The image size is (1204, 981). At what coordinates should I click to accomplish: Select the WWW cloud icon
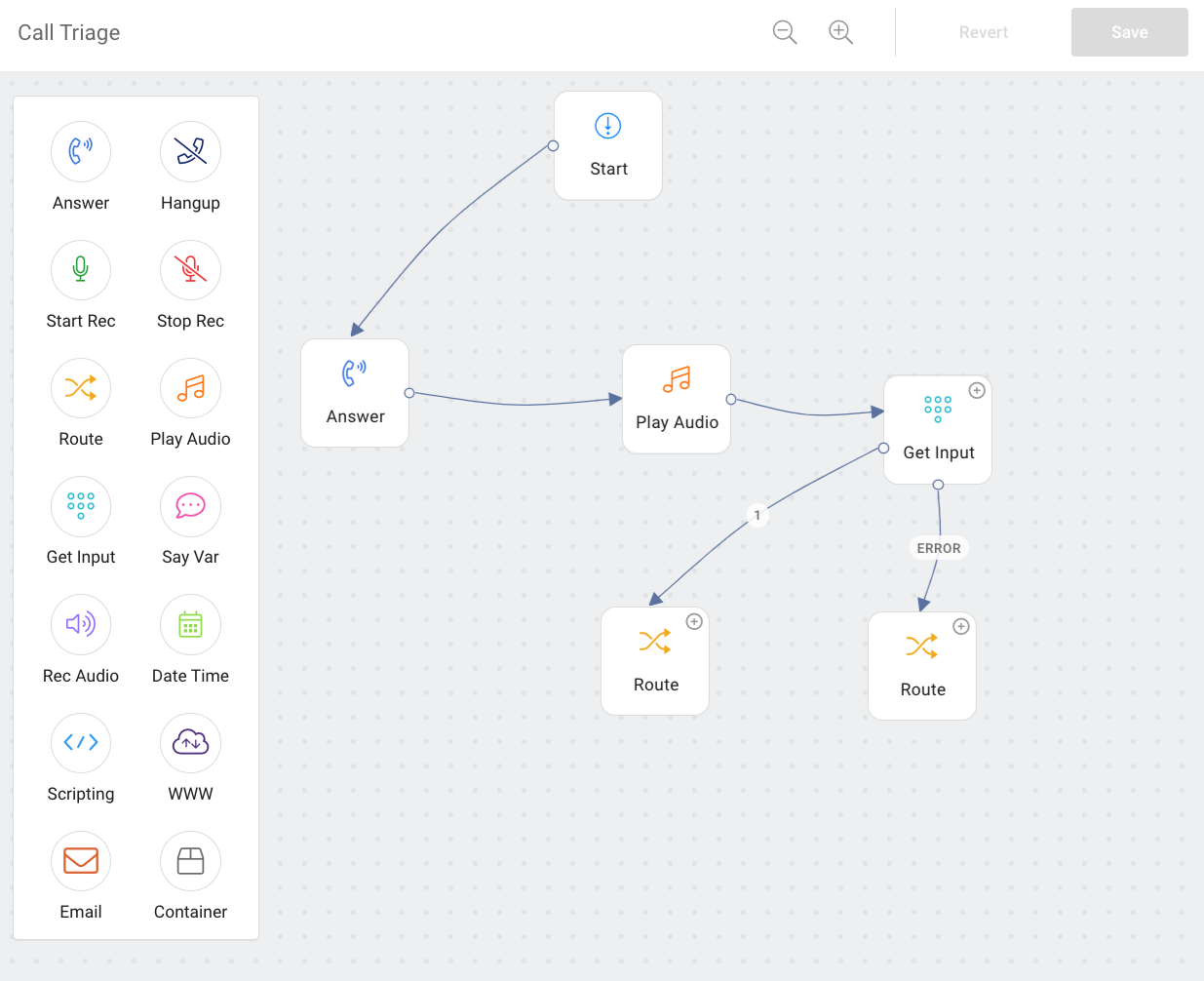pos(190,743)
